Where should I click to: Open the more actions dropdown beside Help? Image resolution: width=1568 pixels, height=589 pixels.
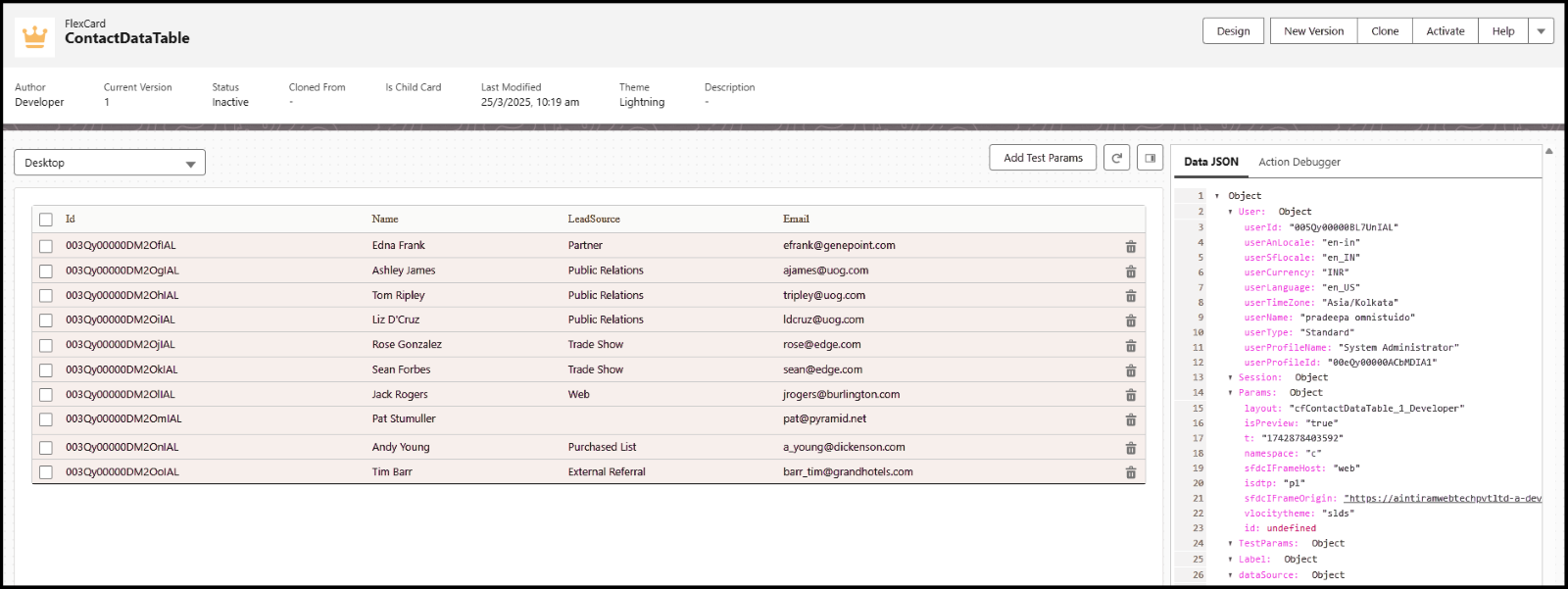pos(1541,31)
